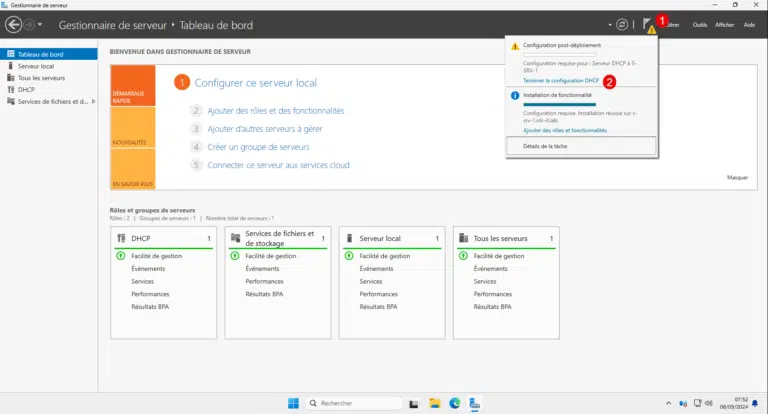Open the Aide menu
The width and height of the screenshot is (768, 414).
tap(749, 25)
